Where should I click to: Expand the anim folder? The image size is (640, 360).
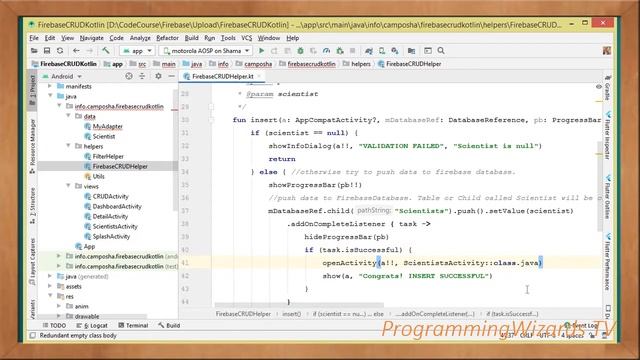59,306
